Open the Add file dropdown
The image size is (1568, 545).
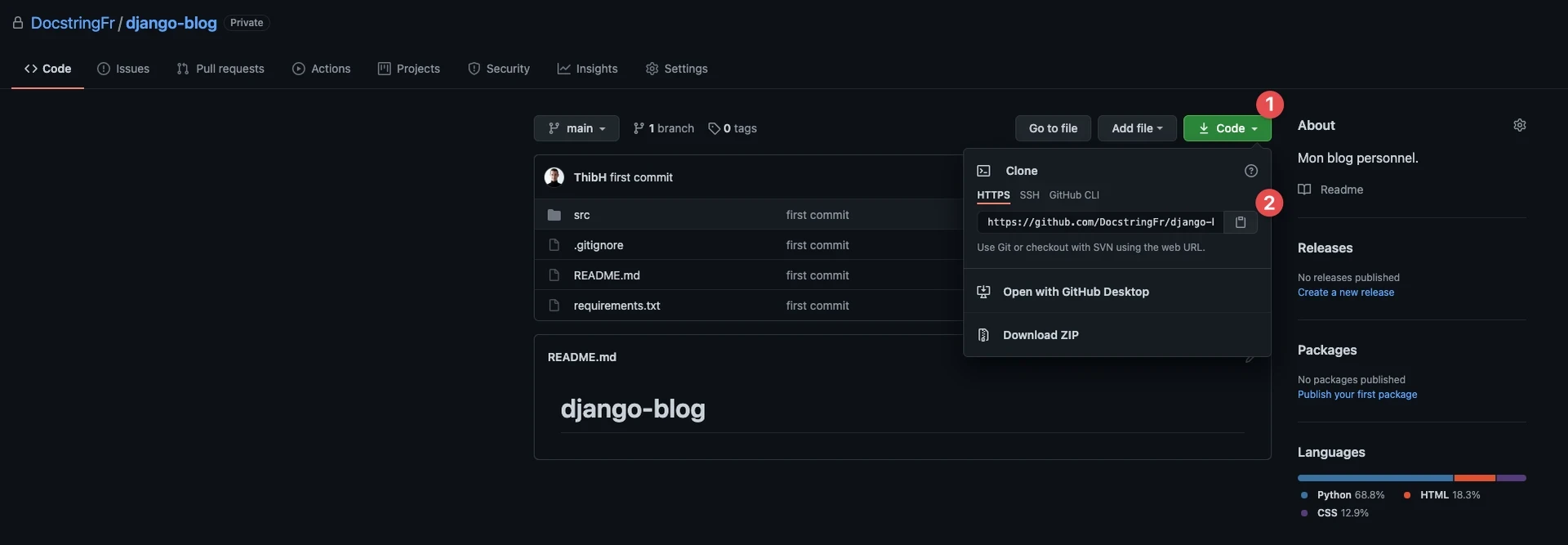(1137, 128)
